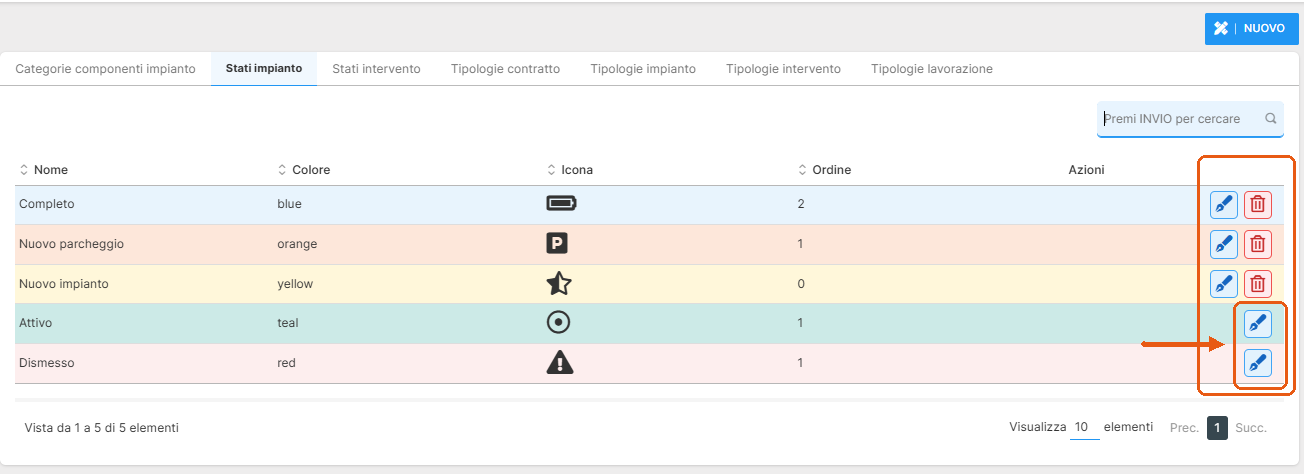
Task: Click the orange color value
Action: click(x=297, y=244)
